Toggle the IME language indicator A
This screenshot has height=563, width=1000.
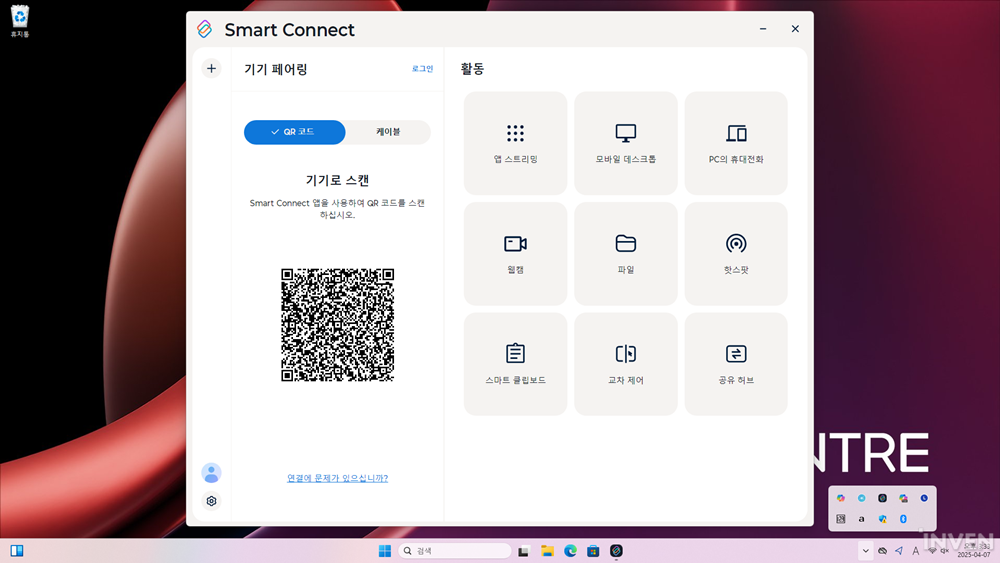pyautogui.click(x=916, y=551)
